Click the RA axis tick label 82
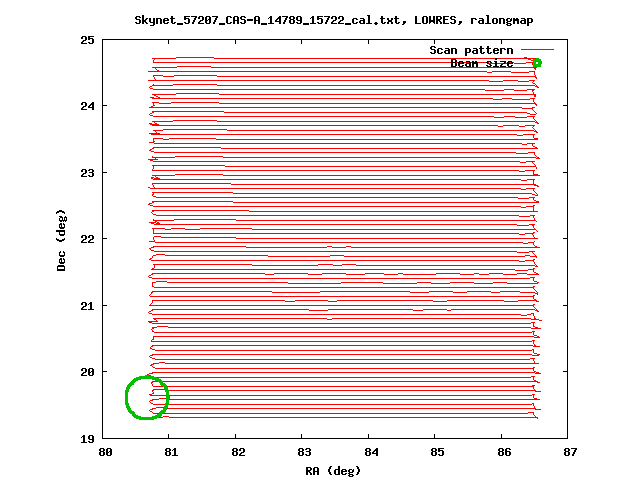 (238, 452)
